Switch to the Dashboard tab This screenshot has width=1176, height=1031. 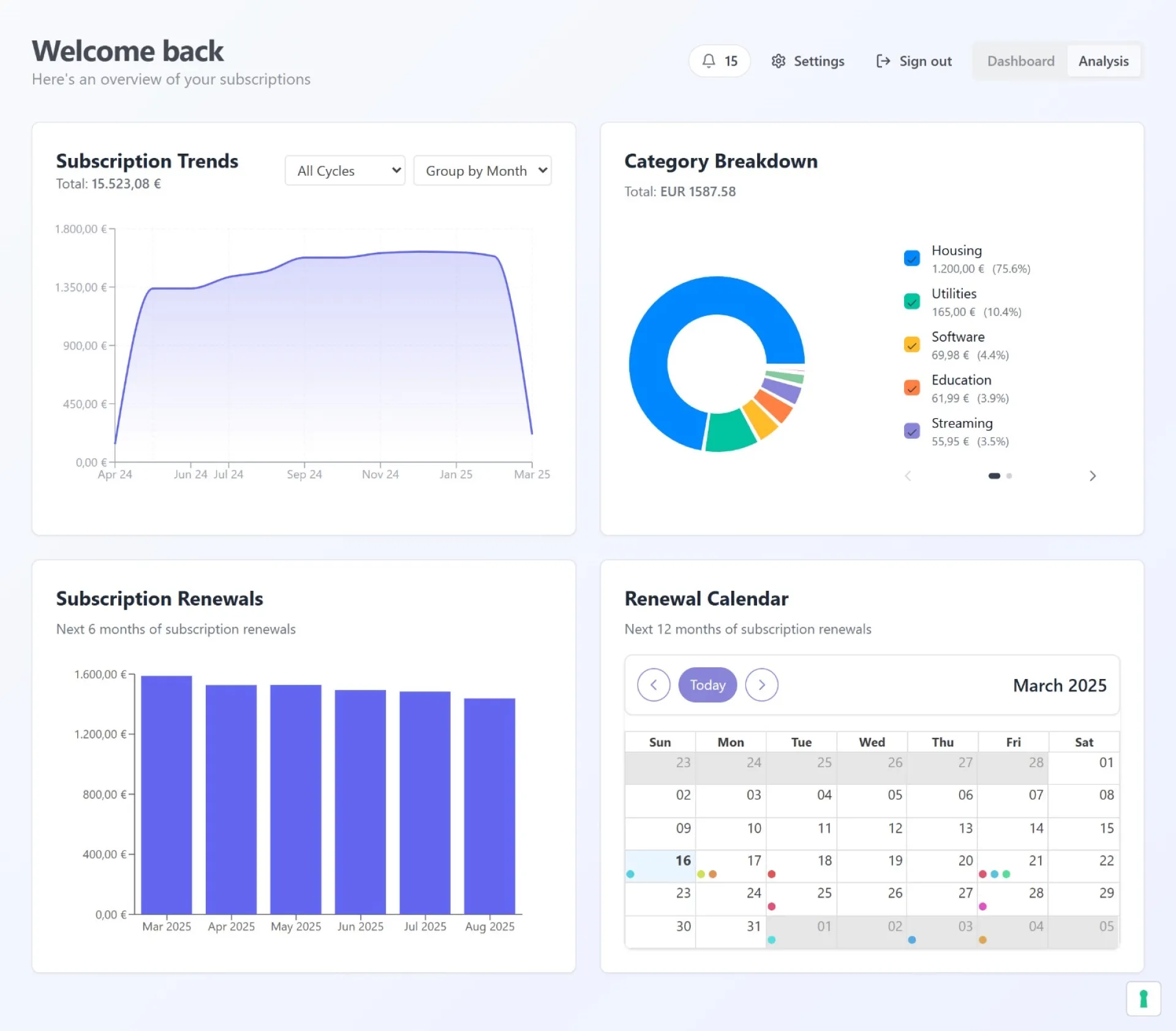coord(1020,61)
